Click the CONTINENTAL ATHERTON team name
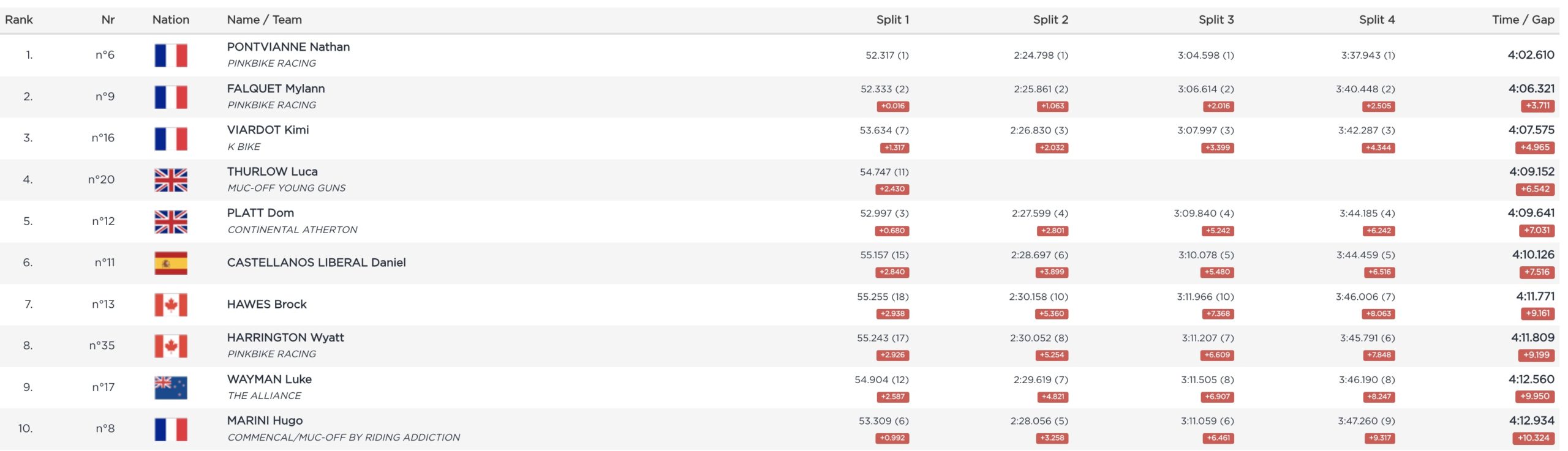The image size is (1568, 451). [292, 229]
